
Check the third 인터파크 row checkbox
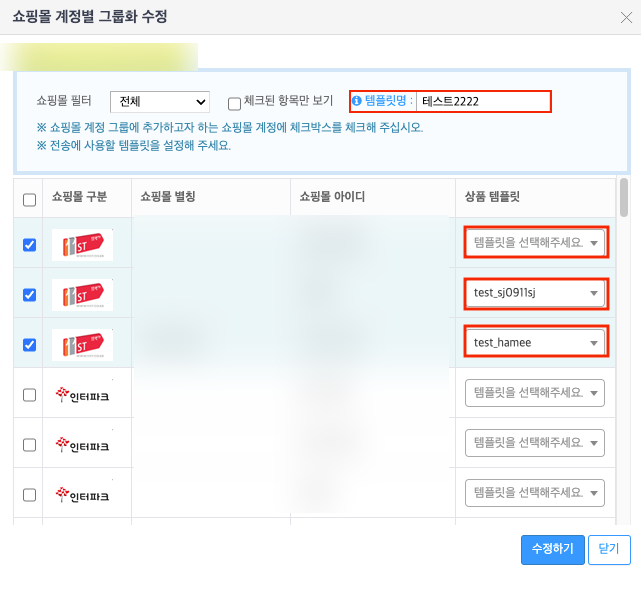[x=29, y=495]
